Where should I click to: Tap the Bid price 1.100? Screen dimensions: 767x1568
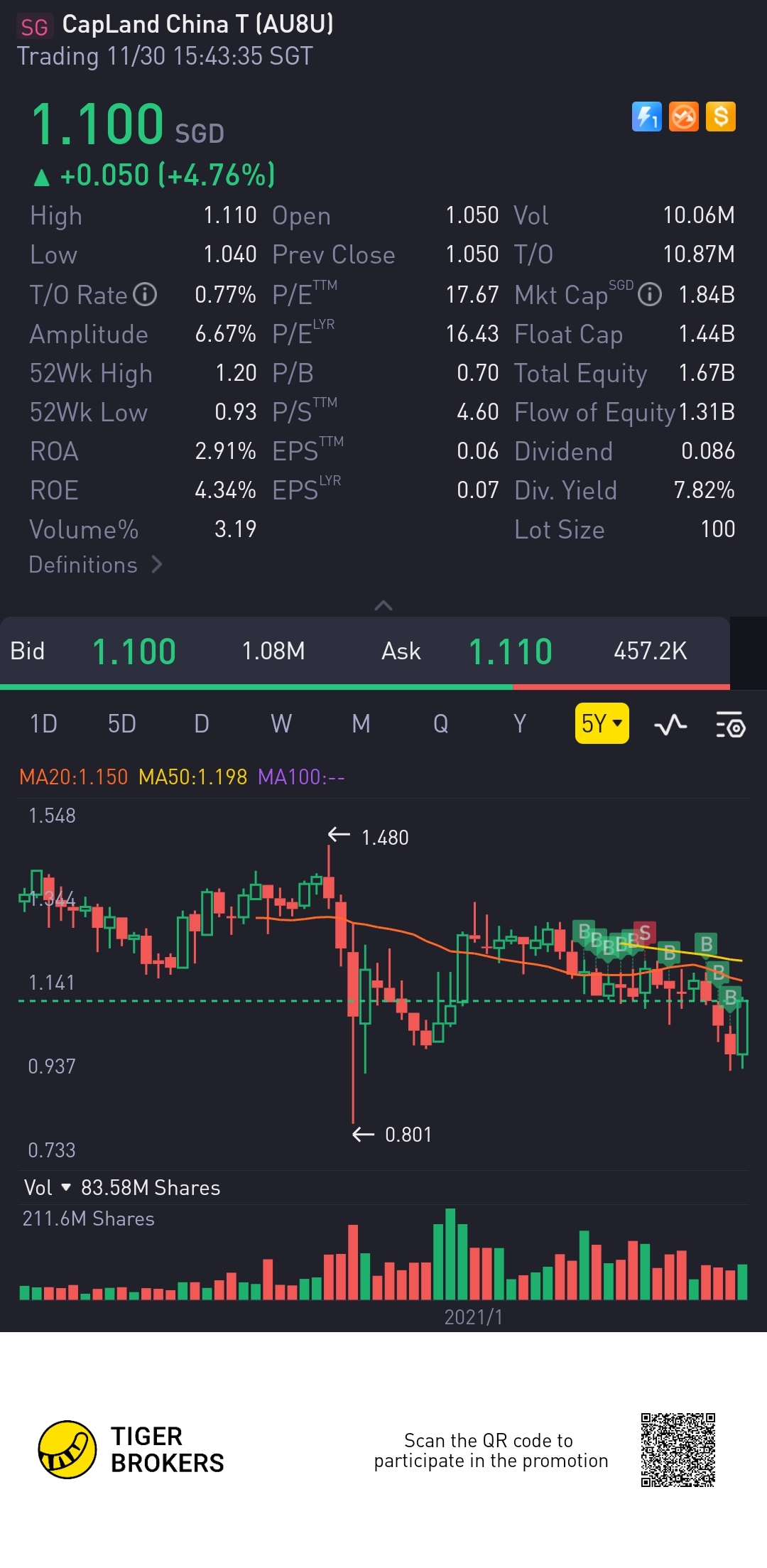[134, 651]
